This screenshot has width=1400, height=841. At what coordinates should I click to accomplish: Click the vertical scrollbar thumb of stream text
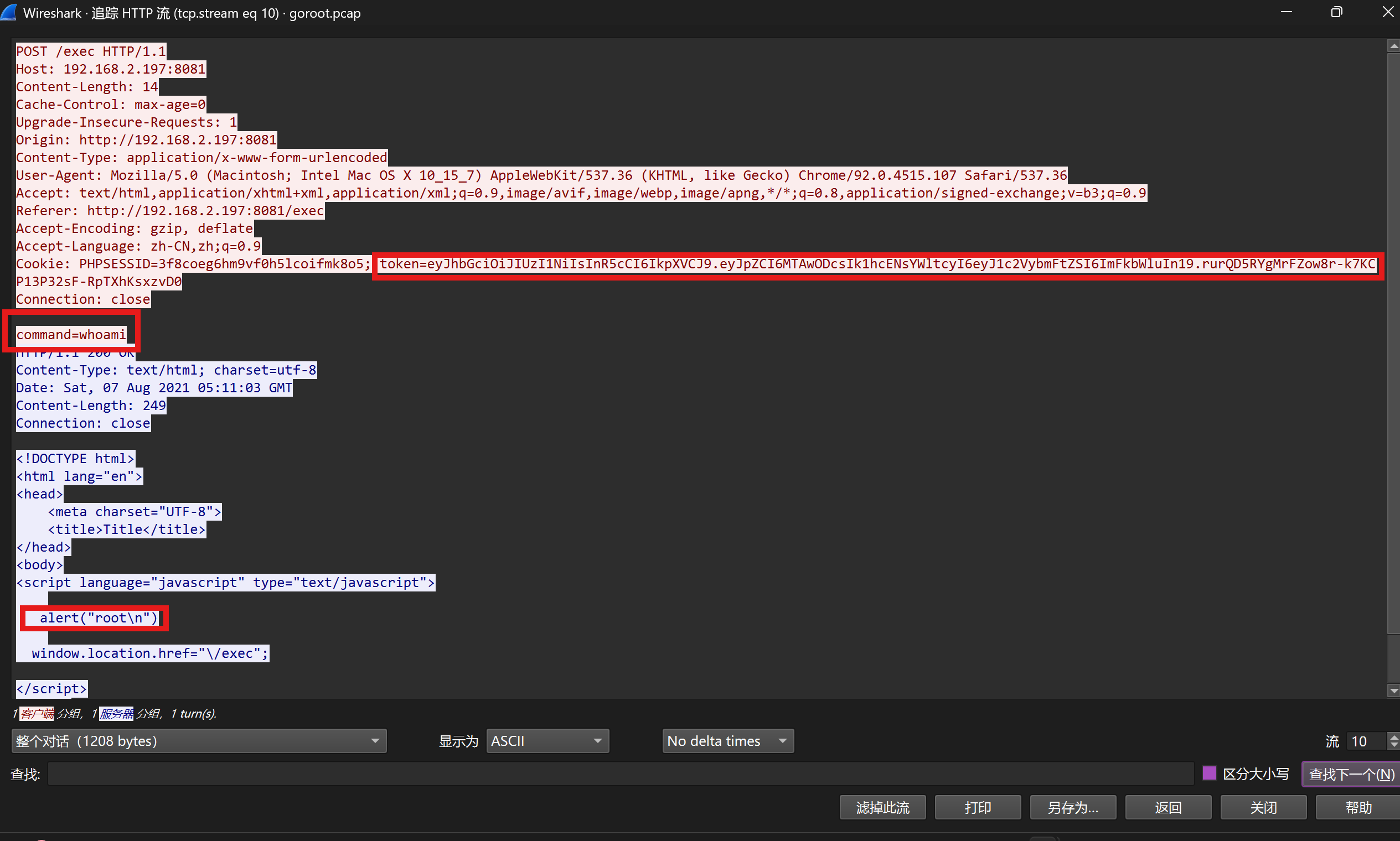point(1393,343)
